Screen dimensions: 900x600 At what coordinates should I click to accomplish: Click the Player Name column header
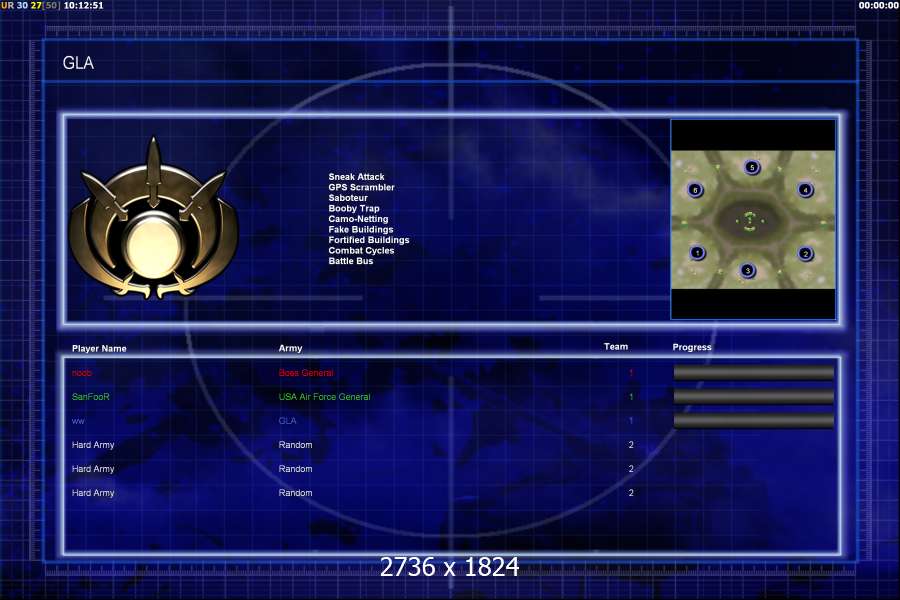[x=99, y=349]
